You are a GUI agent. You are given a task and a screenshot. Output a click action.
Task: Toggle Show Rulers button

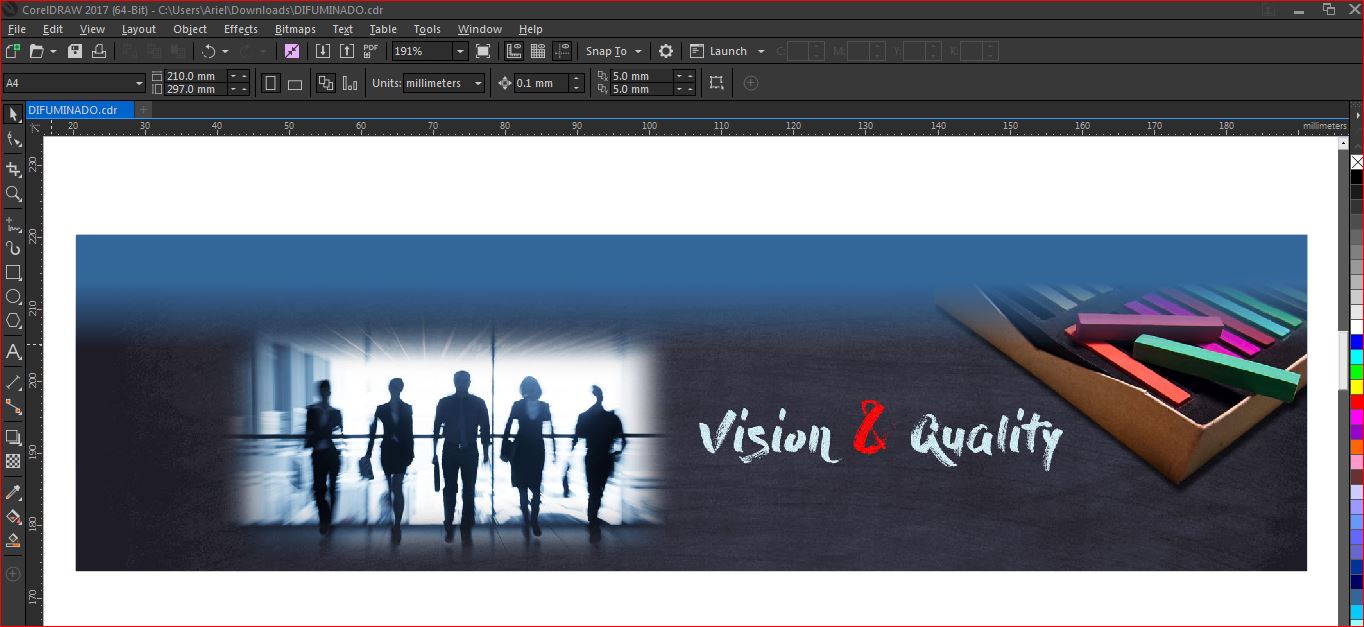coord(514,51)
